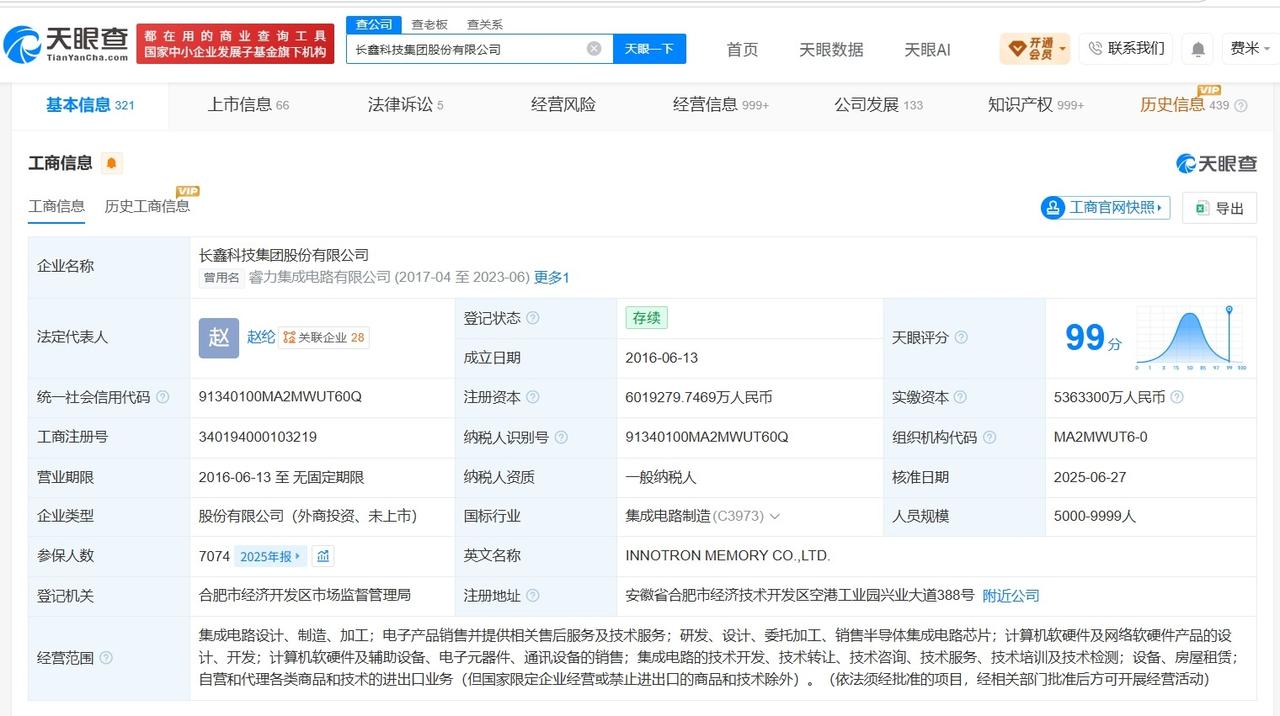1280x716 pixels.
Task: Click the help icon beside 实缴资本 label
Action: tap(961, 397)
